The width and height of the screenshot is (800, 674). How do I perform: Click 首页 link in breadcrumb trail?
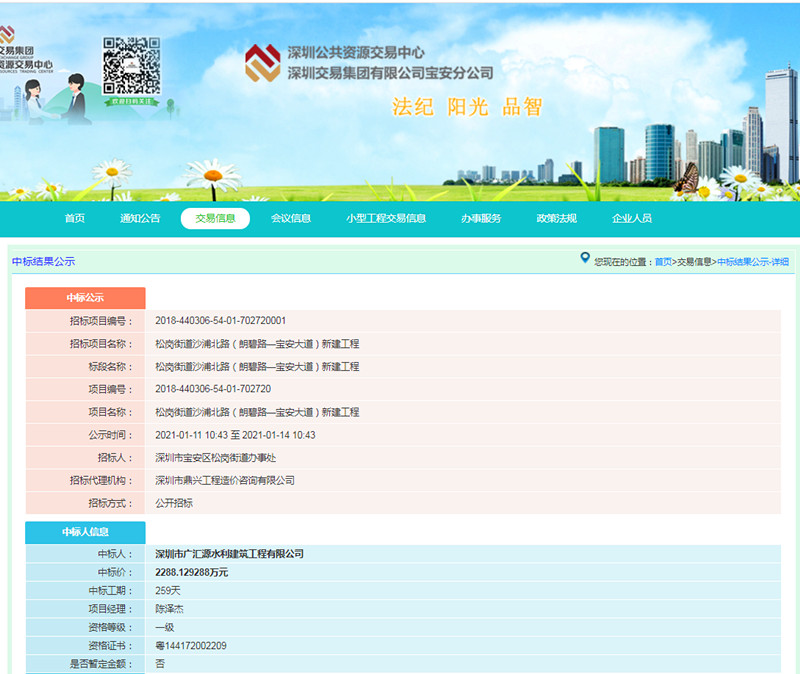pos(663,262)
